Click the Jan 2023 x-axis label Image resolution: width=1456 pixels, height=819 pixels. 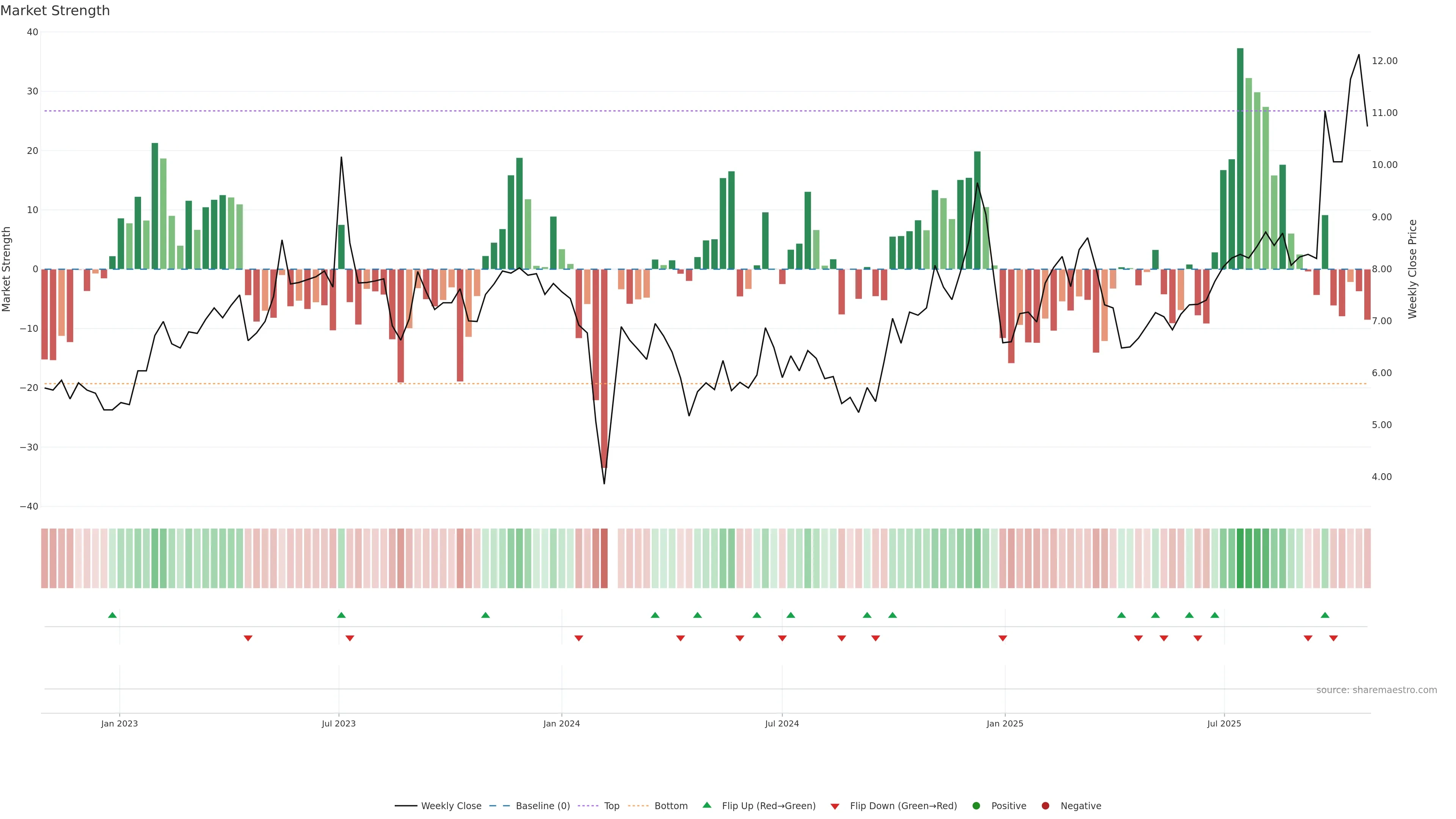pos(119,723)
